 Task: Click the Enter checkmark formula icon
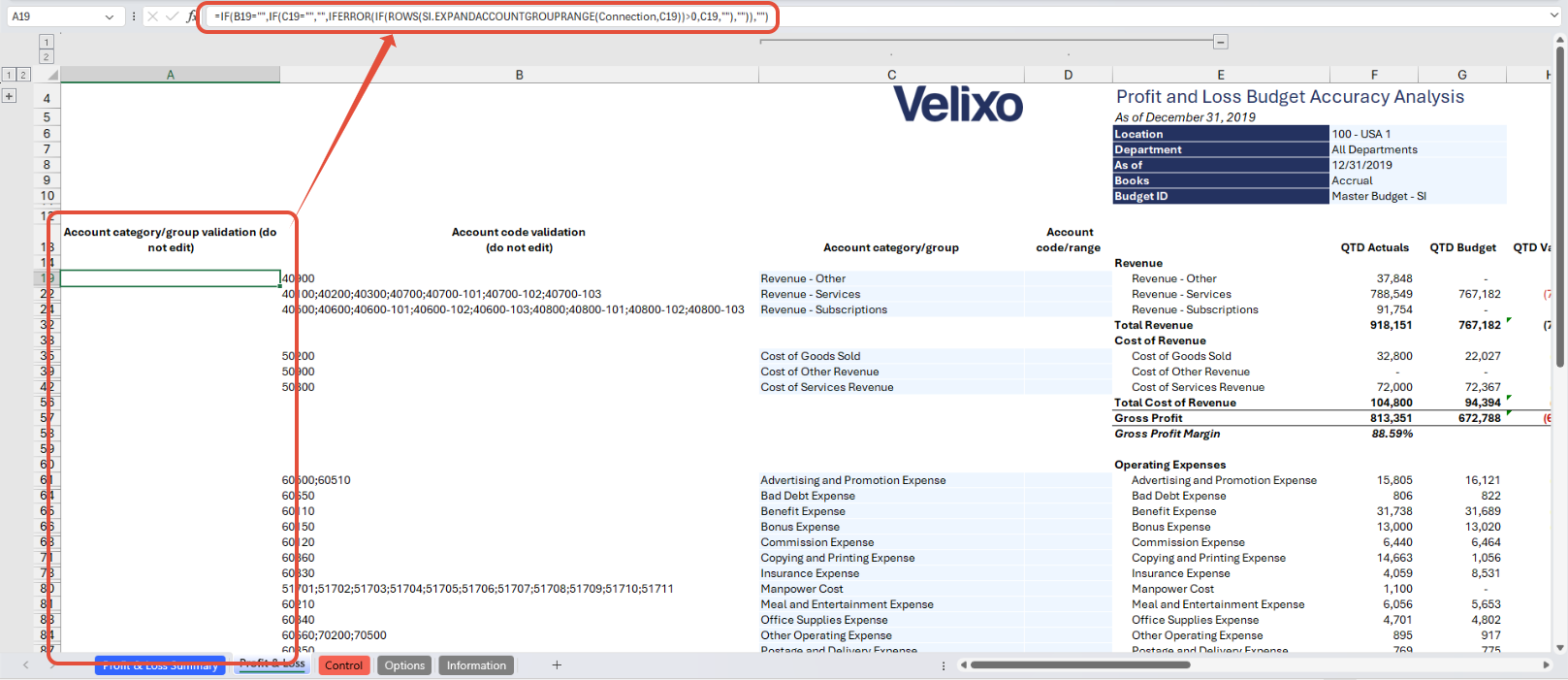click(172, 16)
